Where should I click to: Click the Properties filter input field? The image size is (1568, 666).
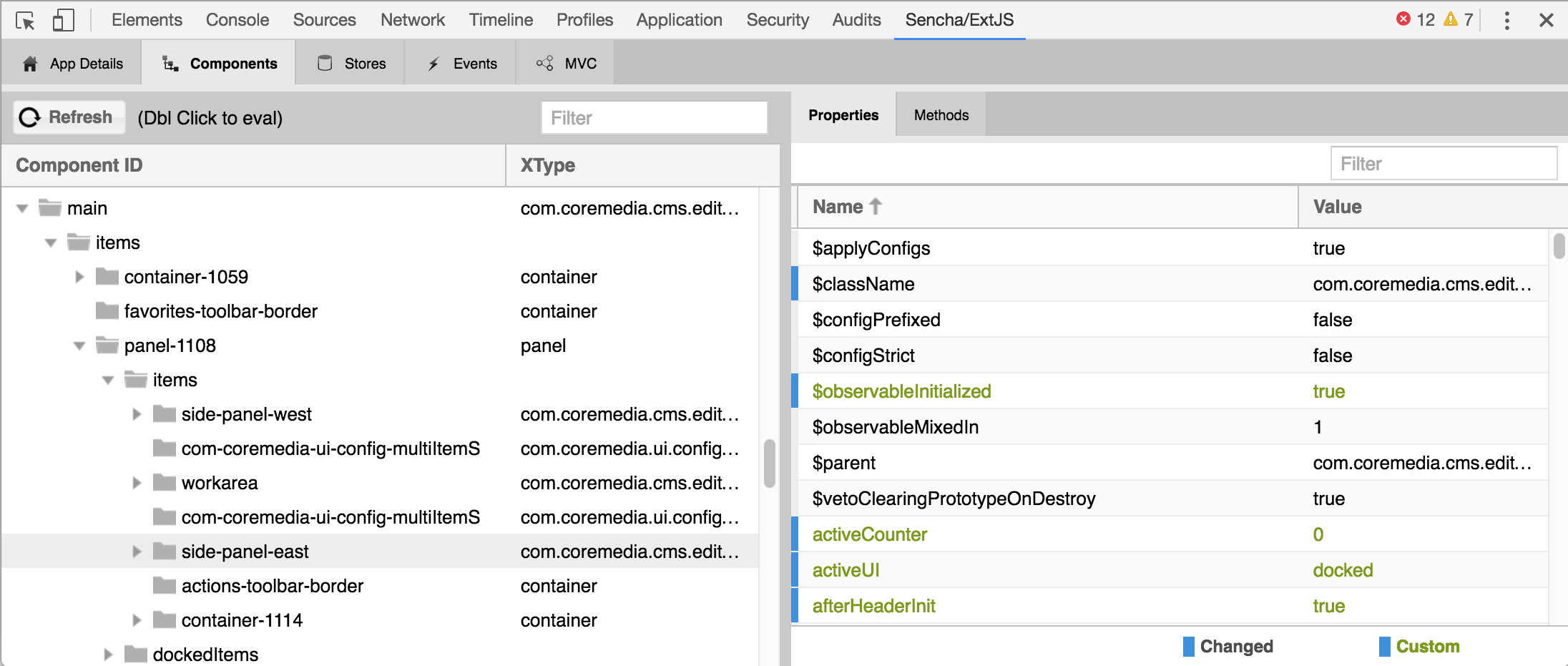click(x=1443, y=163)
